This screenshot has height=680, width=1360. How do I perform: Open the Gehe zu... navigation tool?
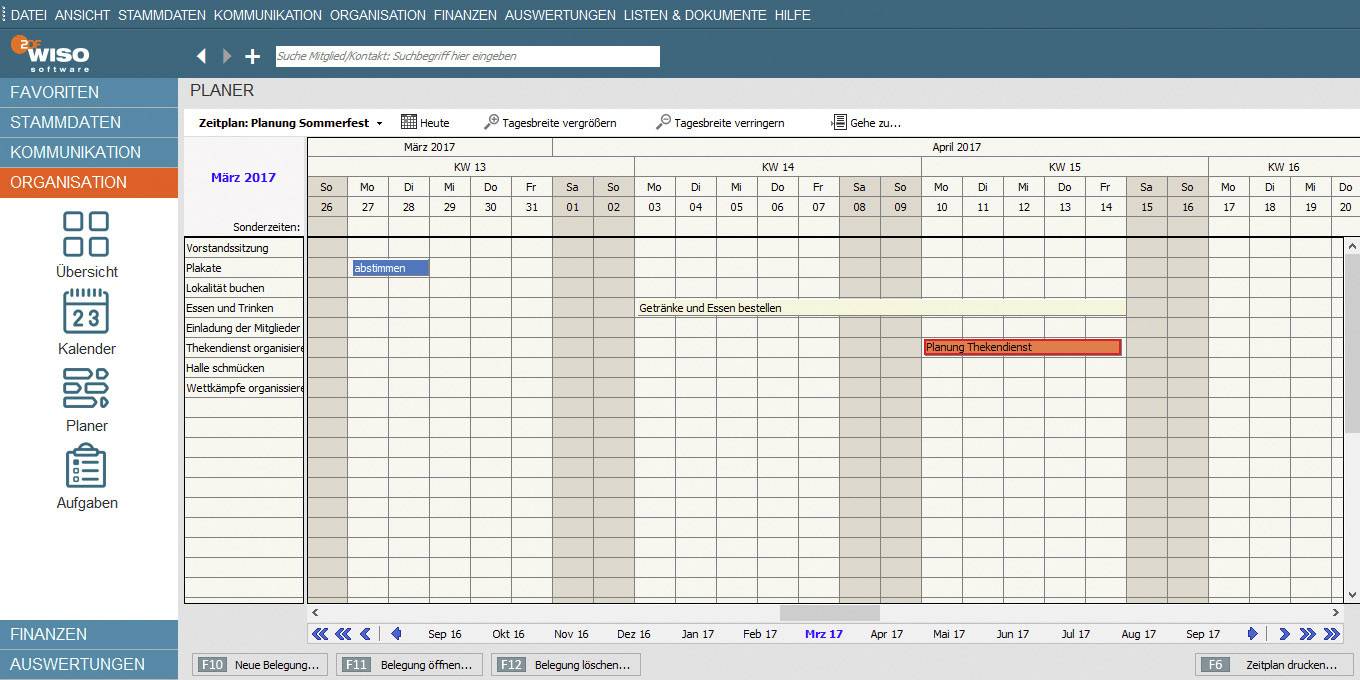[866, 122]
